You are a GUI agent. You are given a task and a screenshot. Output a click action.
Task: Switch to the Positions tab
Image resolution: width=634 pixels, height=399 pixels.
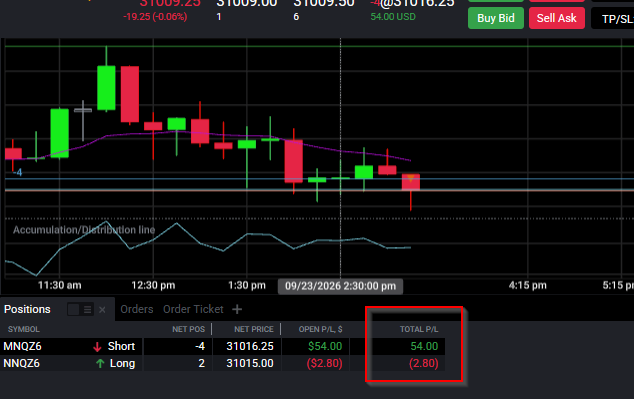[27, 309]
